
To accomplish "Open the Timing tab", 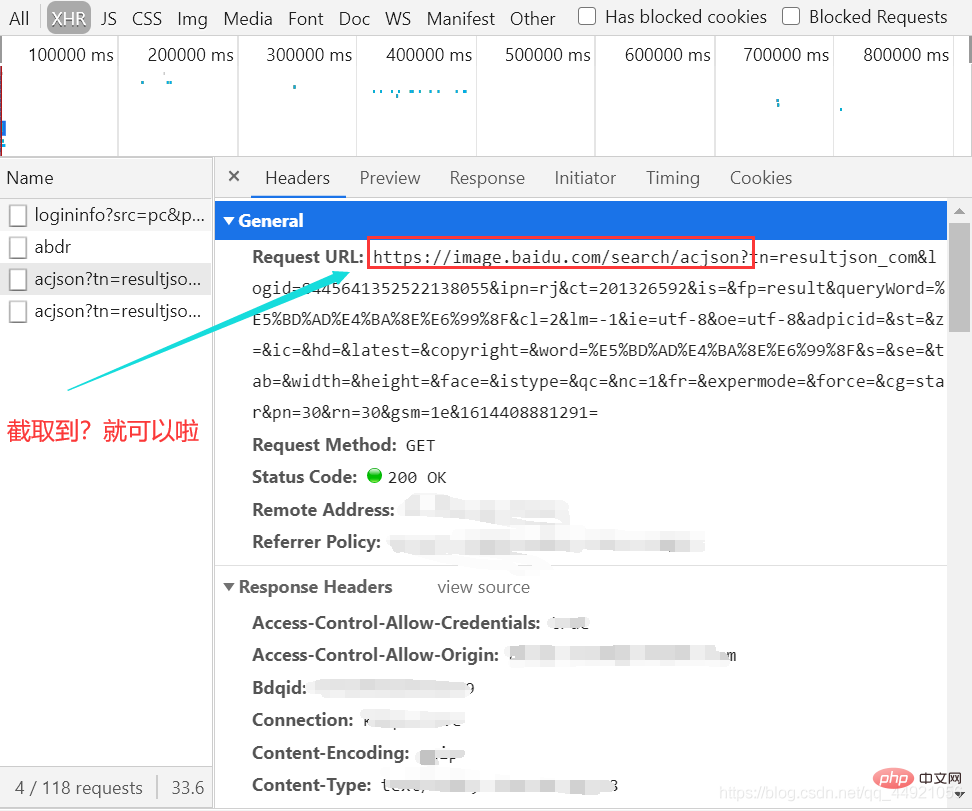I will [672, 178].
